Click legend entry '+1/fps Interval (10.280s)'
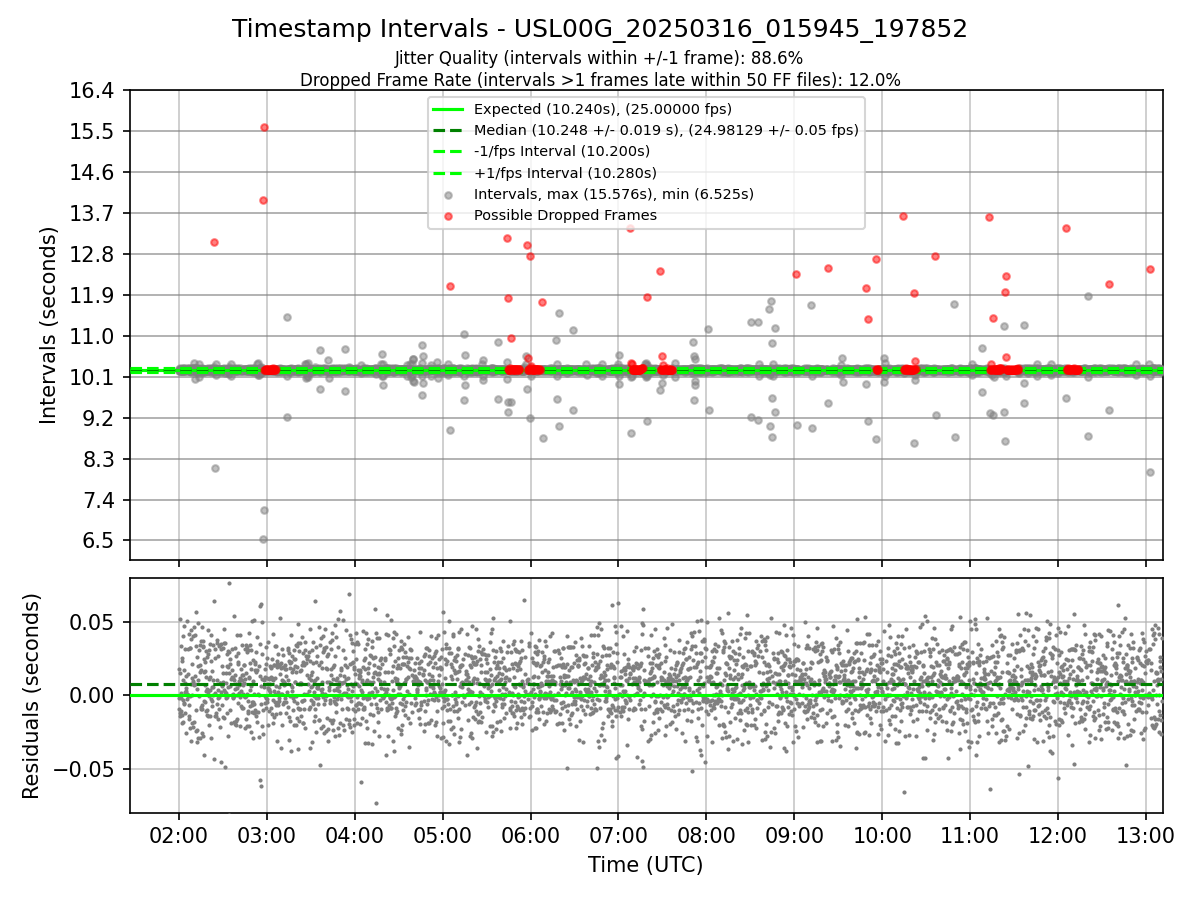Screen dimensions: 1200x900 (565, 173)
